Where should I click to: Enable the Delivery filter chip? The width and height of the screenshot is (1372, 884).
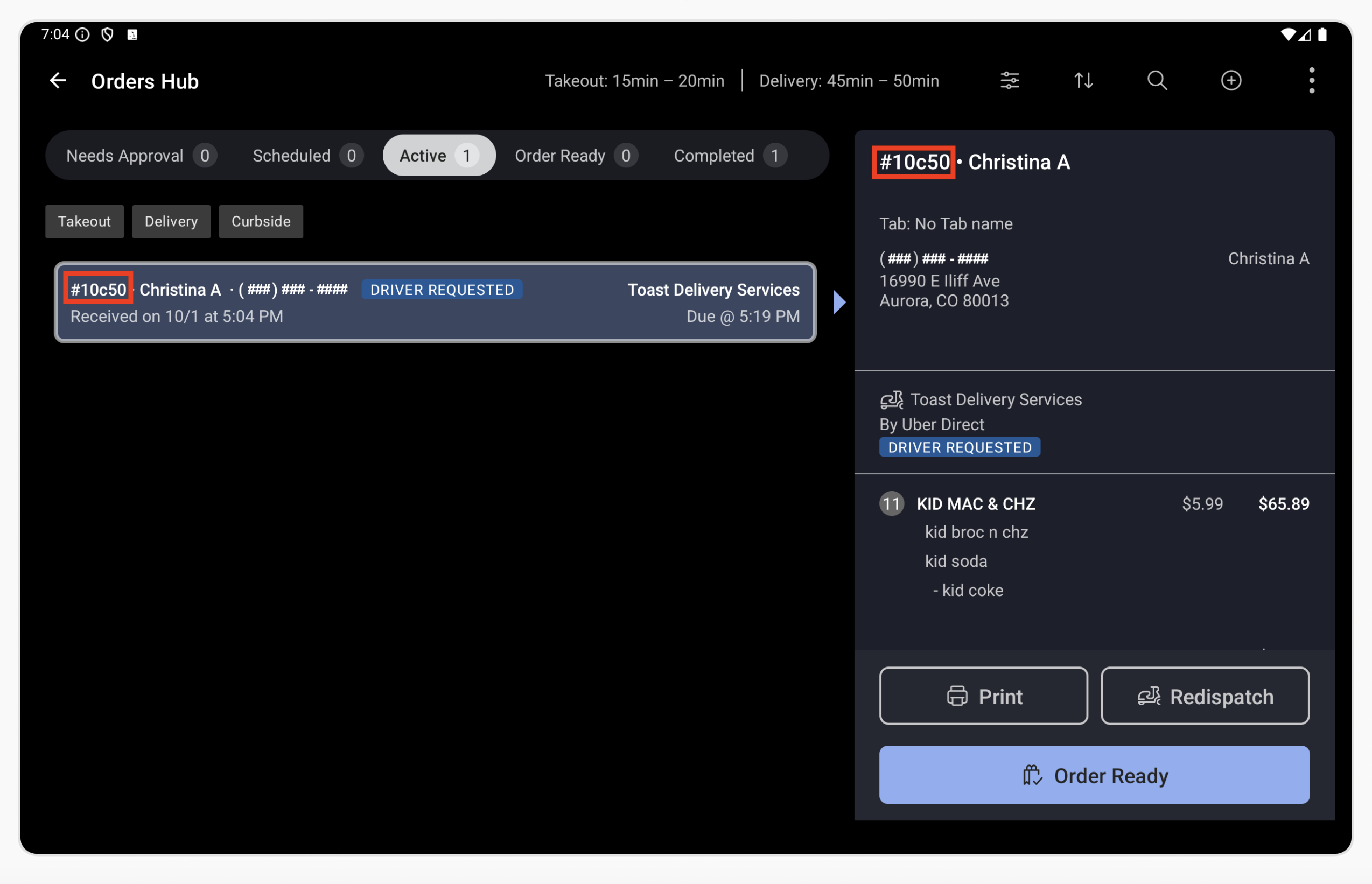[171, 222]
